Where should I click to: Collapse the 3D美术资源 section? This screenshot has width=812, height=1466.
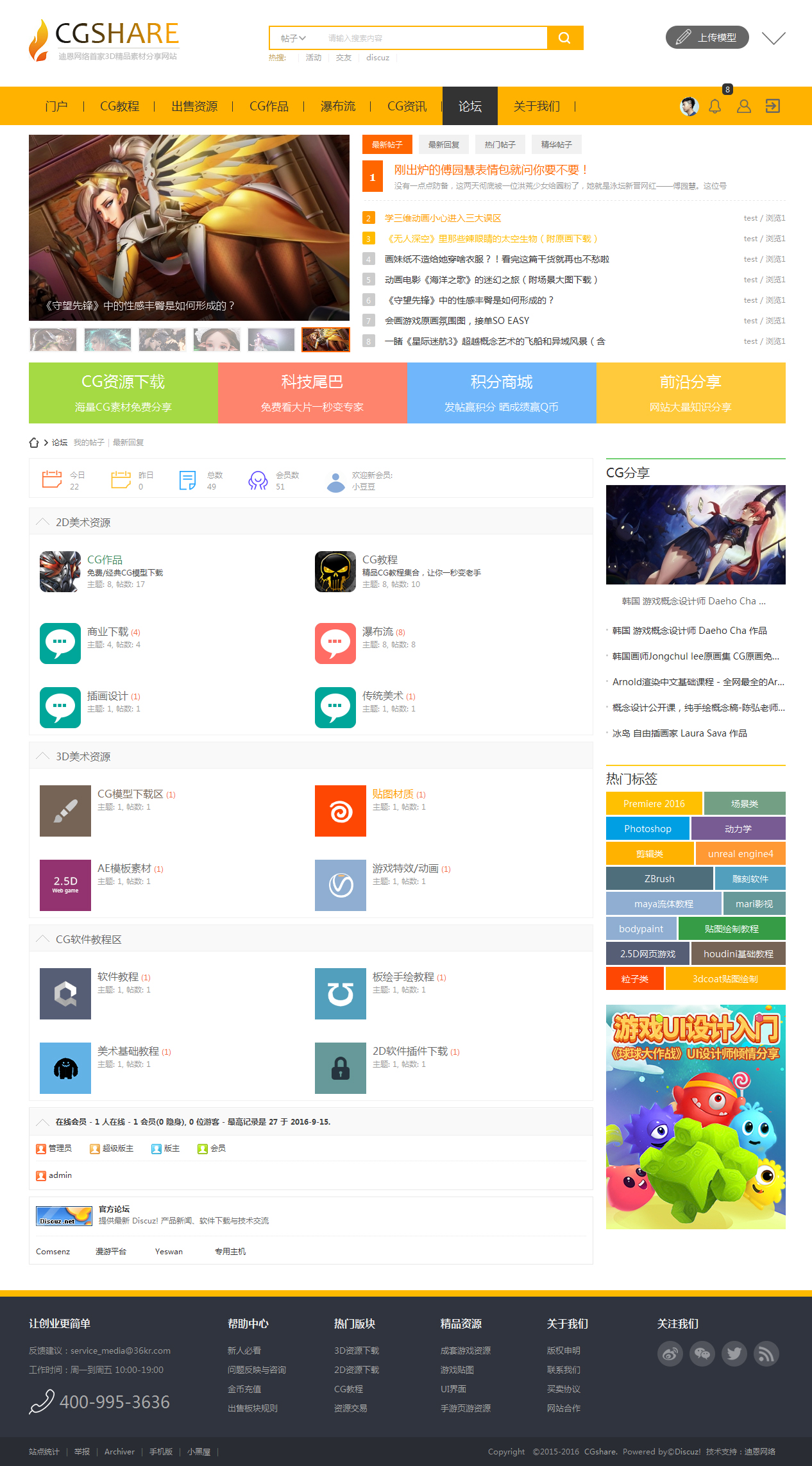(x=42, y=756)
